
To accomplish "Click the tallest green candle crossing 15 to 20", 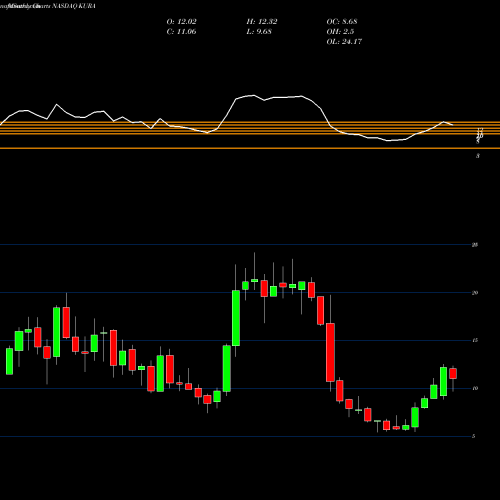I will pos(236,318).
